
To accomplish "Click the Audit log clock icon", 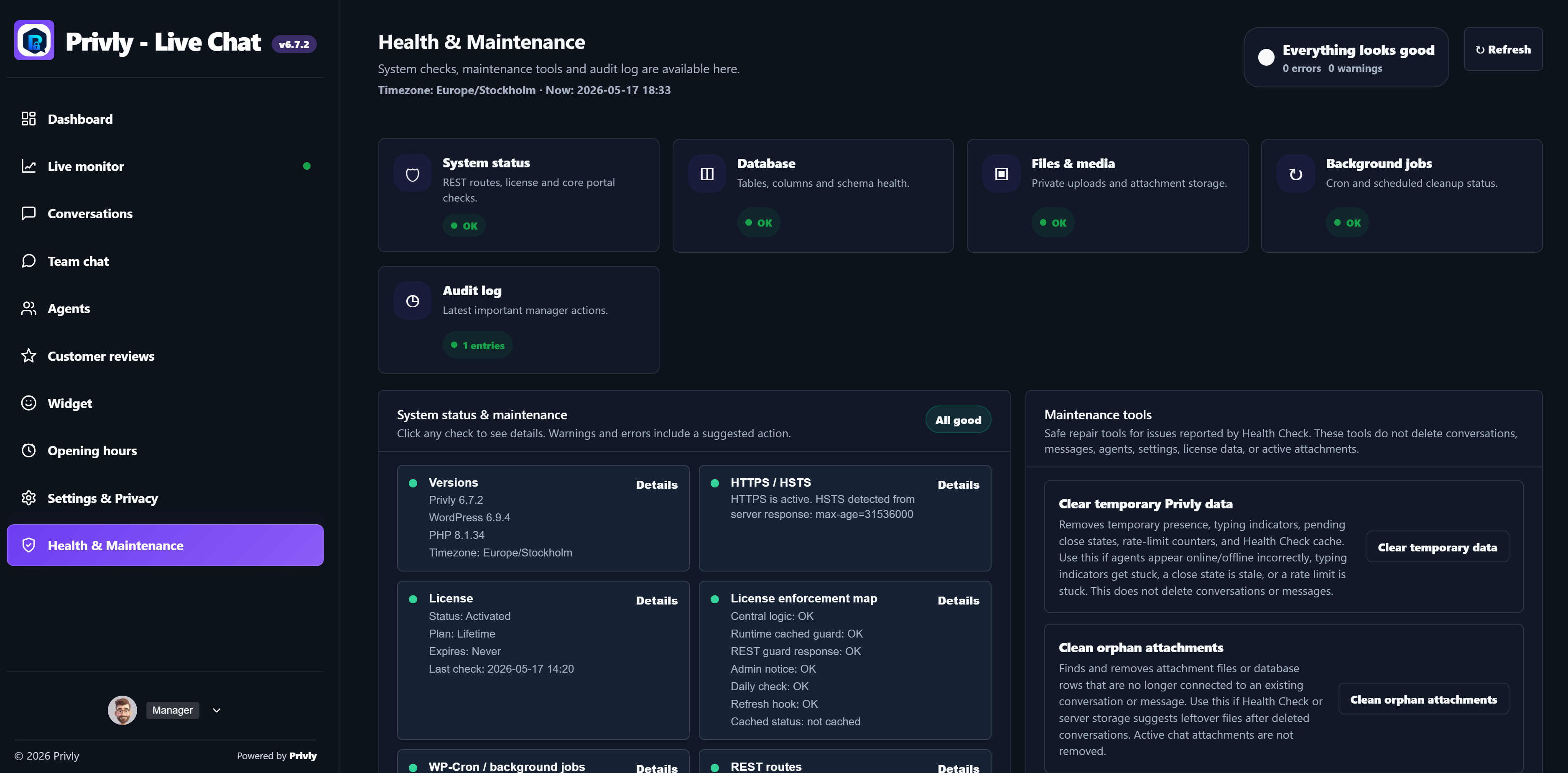I will pos(413,301).
